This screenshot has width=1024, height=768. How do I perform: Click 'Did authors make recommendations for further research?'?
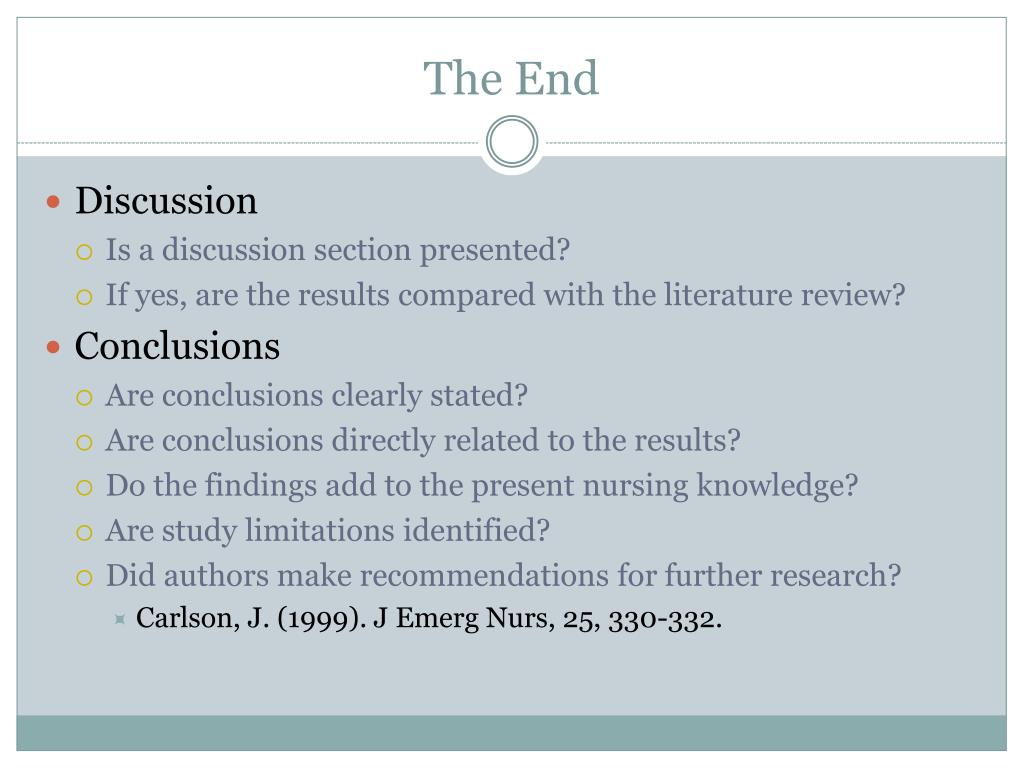coord(504,576)
